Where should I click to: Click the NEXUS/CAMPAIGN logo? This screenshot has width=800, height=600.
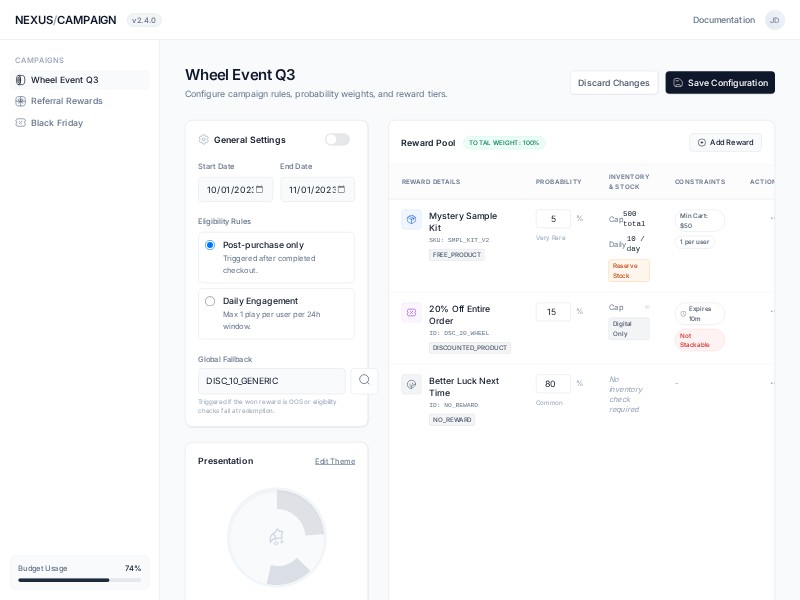pyautogui.click(x=65, y=20)
